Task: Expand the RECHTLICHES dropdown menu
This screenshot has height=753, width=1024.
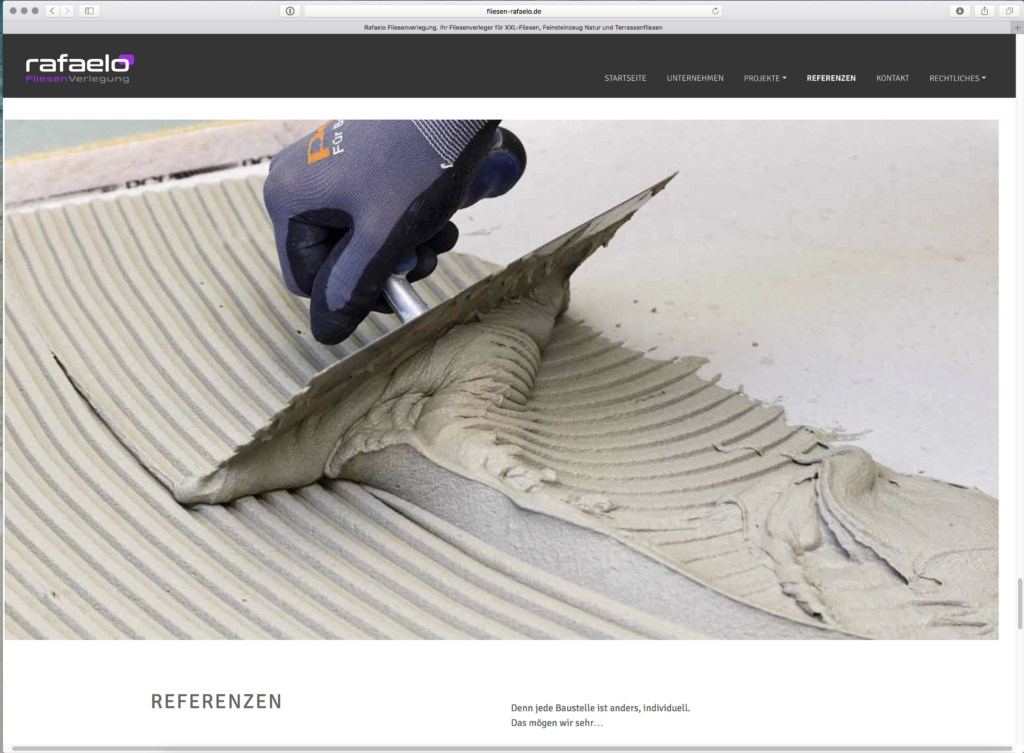Action: [957, 78]
